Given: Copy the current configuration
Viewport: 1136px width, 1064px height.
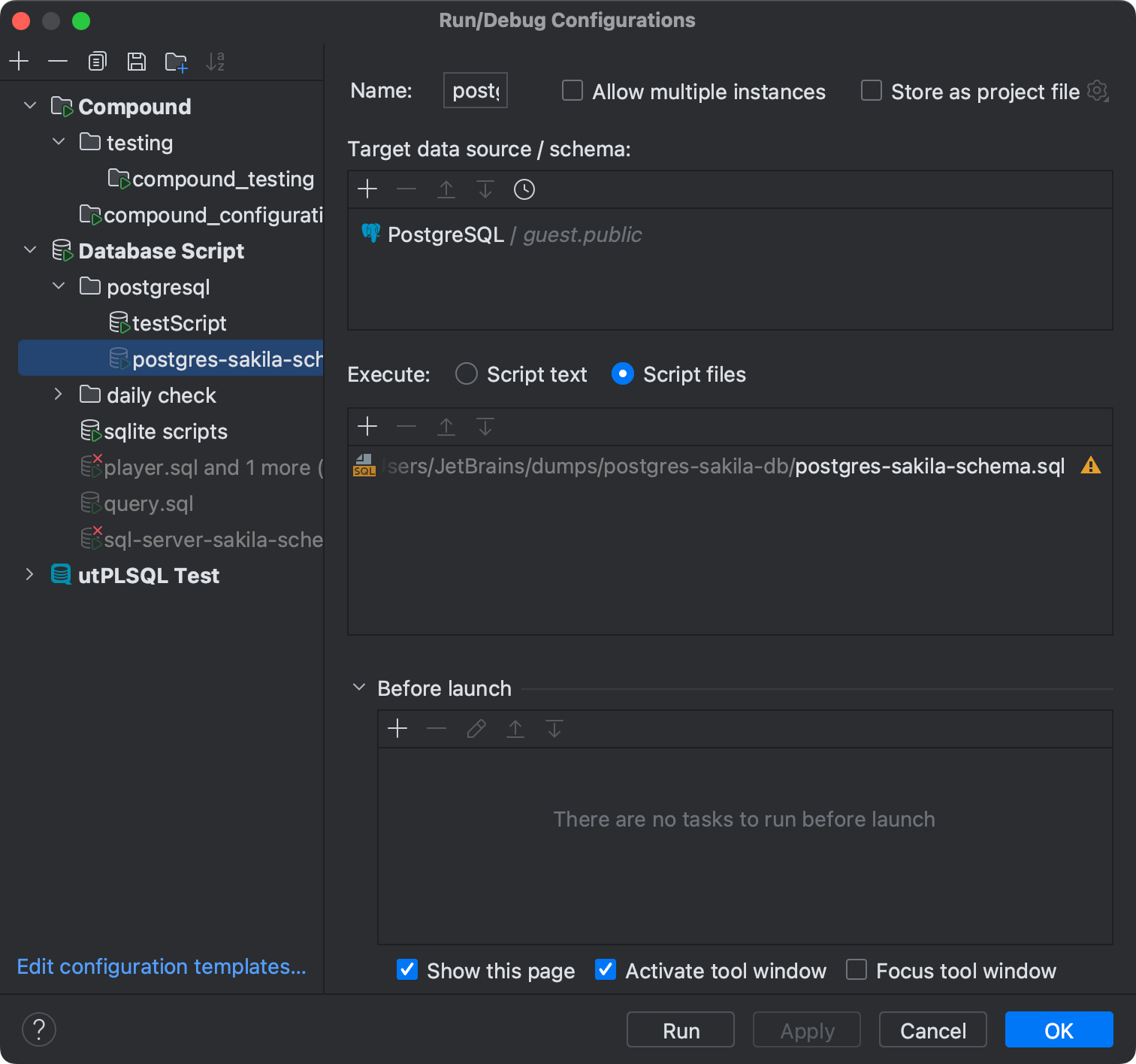Looking at the screenshot, I should click(97, 61).
